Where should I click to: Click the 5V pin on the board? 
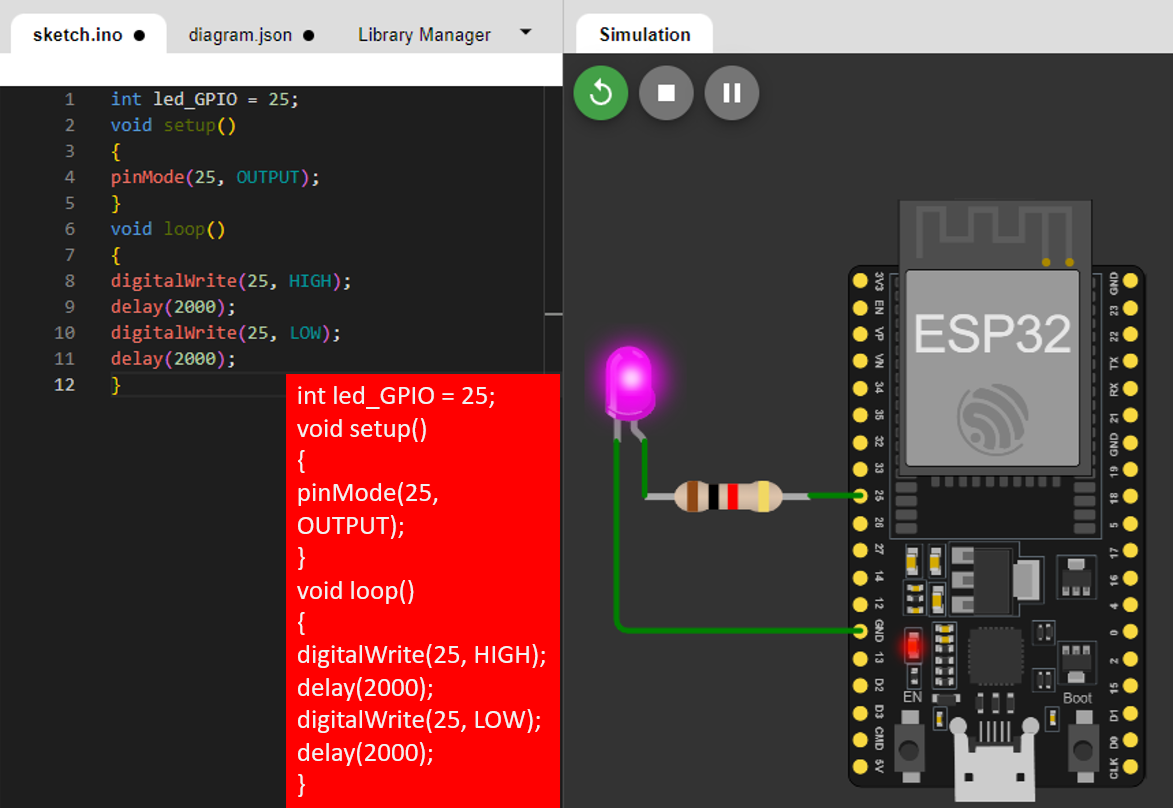coord(860,767)
